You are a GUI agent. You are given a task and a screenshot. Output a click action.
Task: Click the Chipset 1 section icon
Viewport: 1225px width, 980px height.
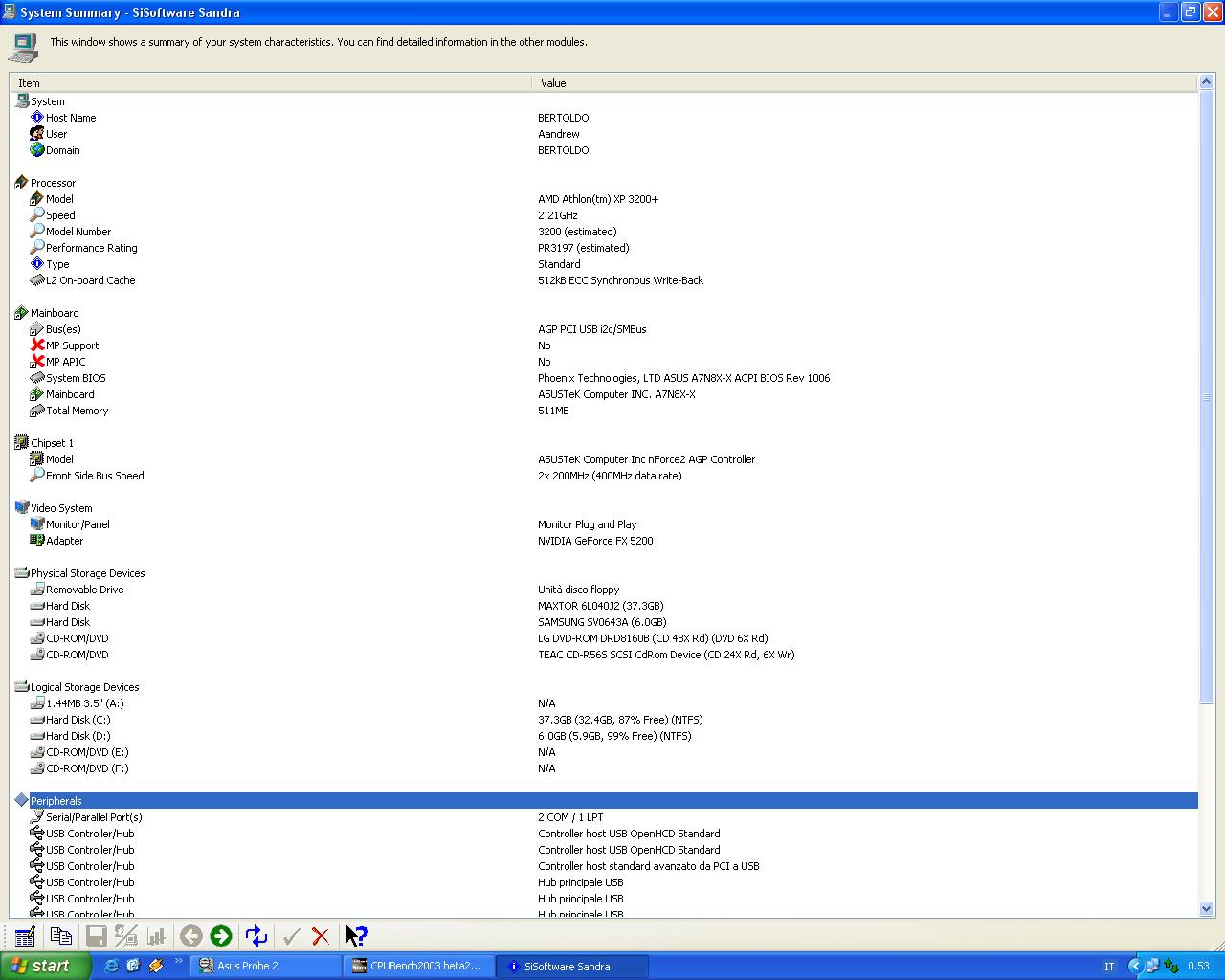(22, 442)
